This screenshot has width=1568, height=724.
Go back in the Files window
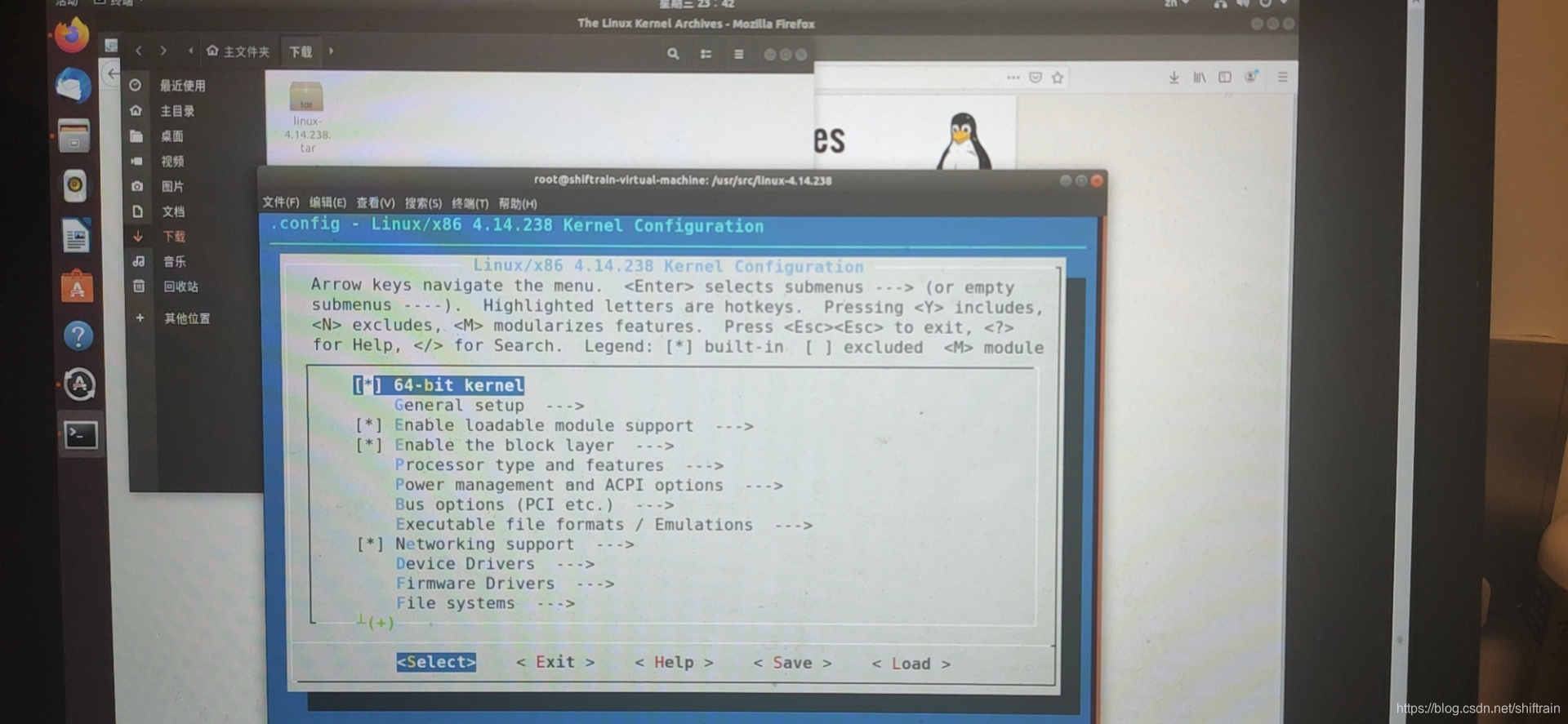(139, 51)
